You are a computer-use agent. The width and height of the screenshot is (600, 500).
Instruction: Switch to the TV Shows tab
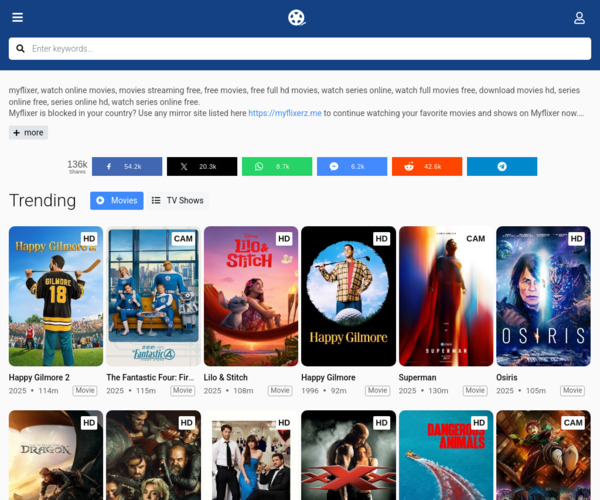point(178,200)
